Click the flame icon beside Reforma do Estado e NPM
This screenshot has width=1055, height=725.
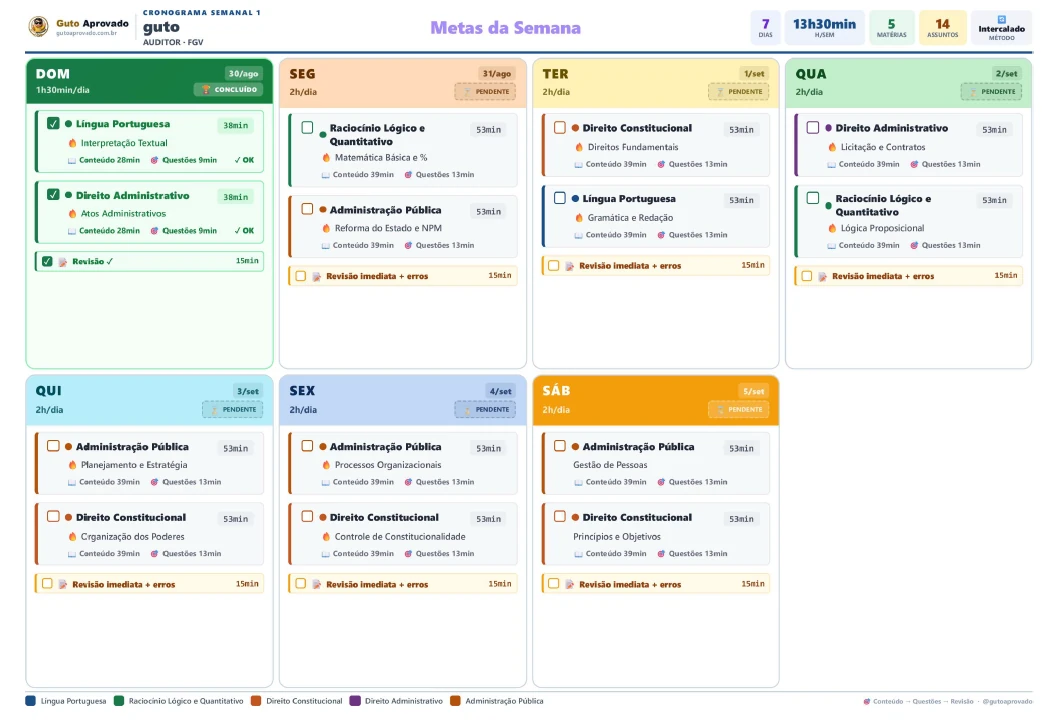click(x=326, y=228)
